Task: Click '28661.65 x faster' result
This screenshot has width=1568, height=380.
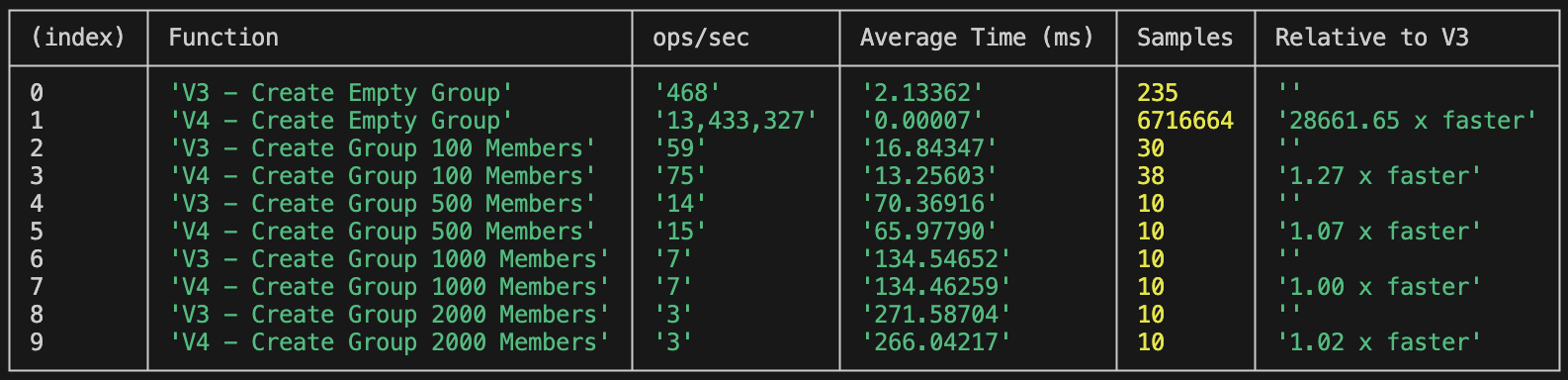Action: 1407,121
